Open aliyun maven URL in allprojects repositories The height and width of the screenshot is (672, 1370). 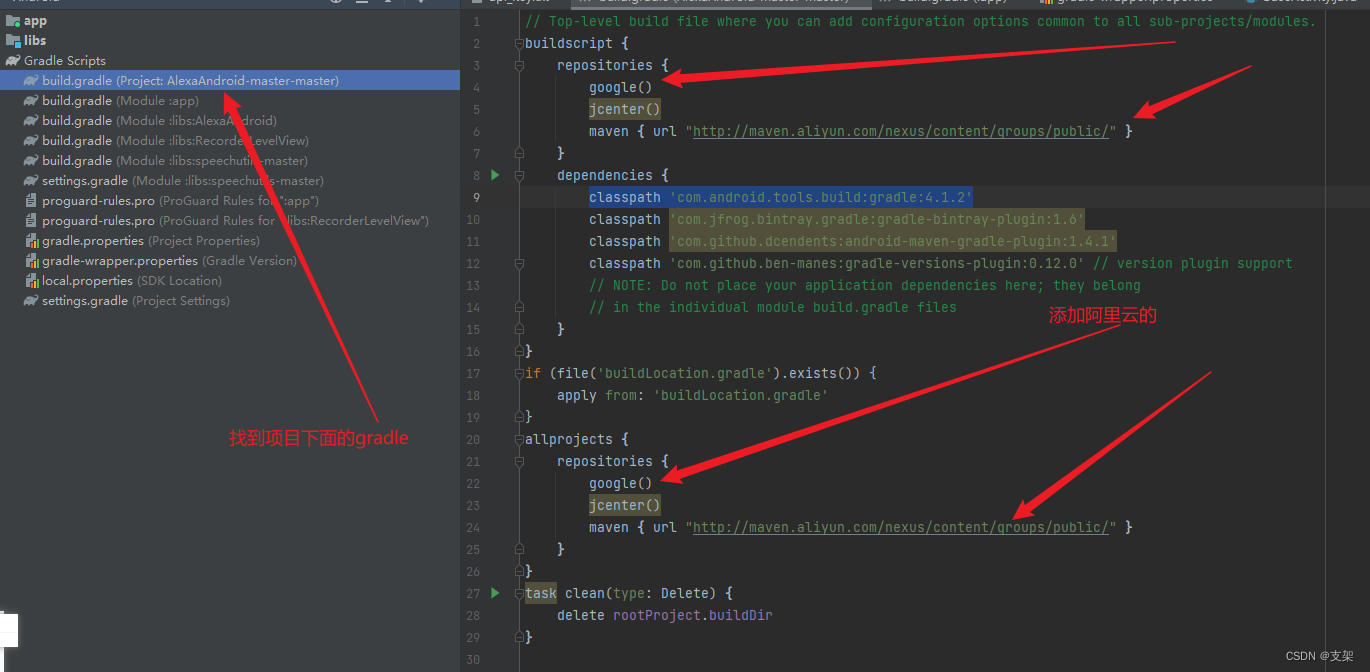[x=901, y=527]
